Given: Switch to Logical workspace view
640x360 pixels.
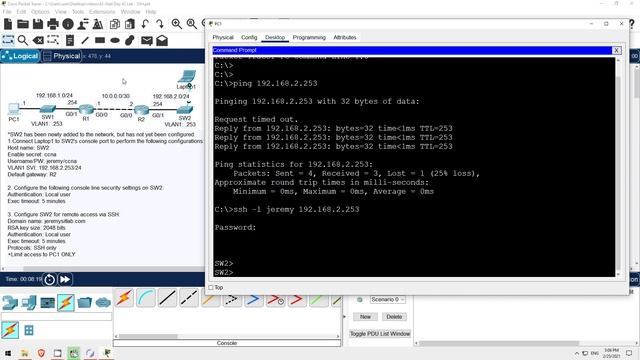Looking at the screenshot, I should pyautogui.click(x=20, y=56).
